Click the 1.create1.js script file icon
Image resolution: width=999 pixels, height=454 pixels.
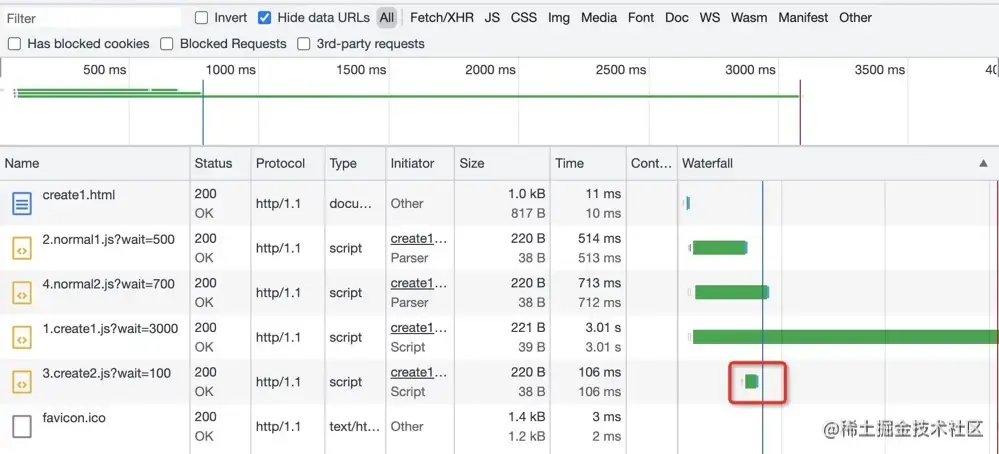click(x=22, y=337)
